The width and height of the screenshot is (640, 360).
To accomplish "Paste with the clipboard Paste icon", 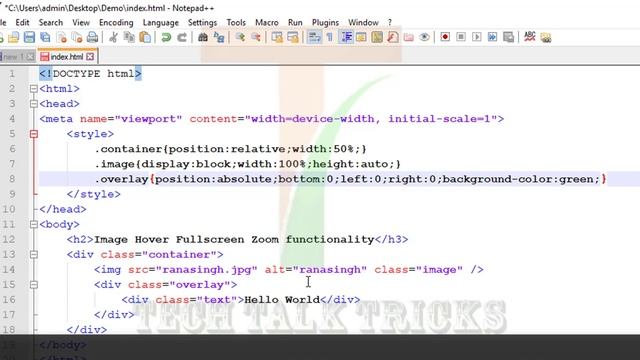I will 145,38.
